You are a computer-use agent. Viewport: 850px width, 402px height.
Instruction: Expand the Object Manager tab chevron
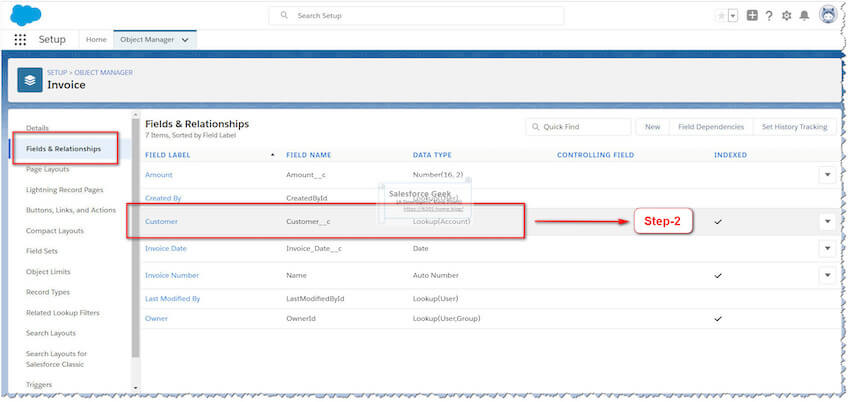pos(185,40)
